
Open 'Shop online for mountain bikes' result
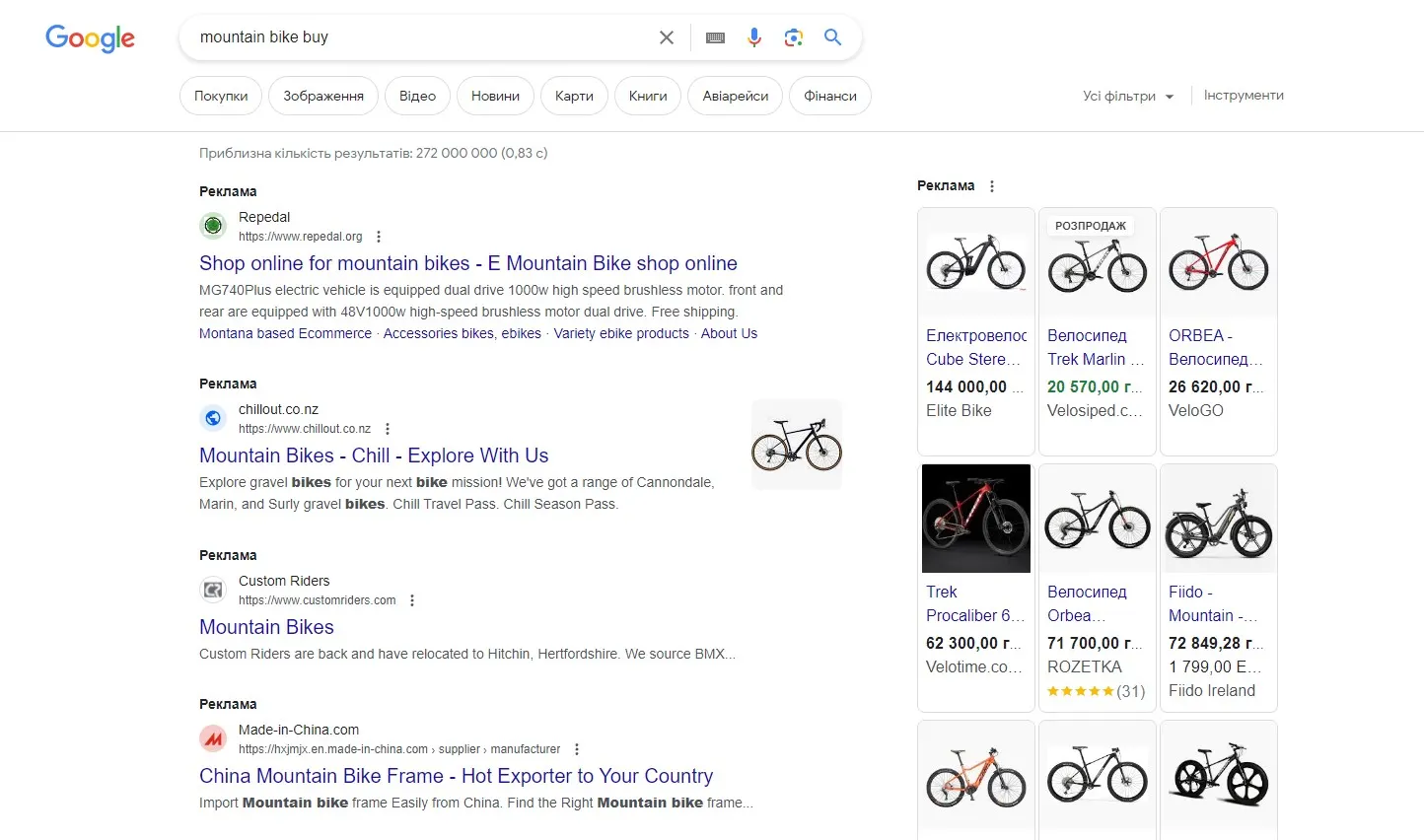point(468,263)
